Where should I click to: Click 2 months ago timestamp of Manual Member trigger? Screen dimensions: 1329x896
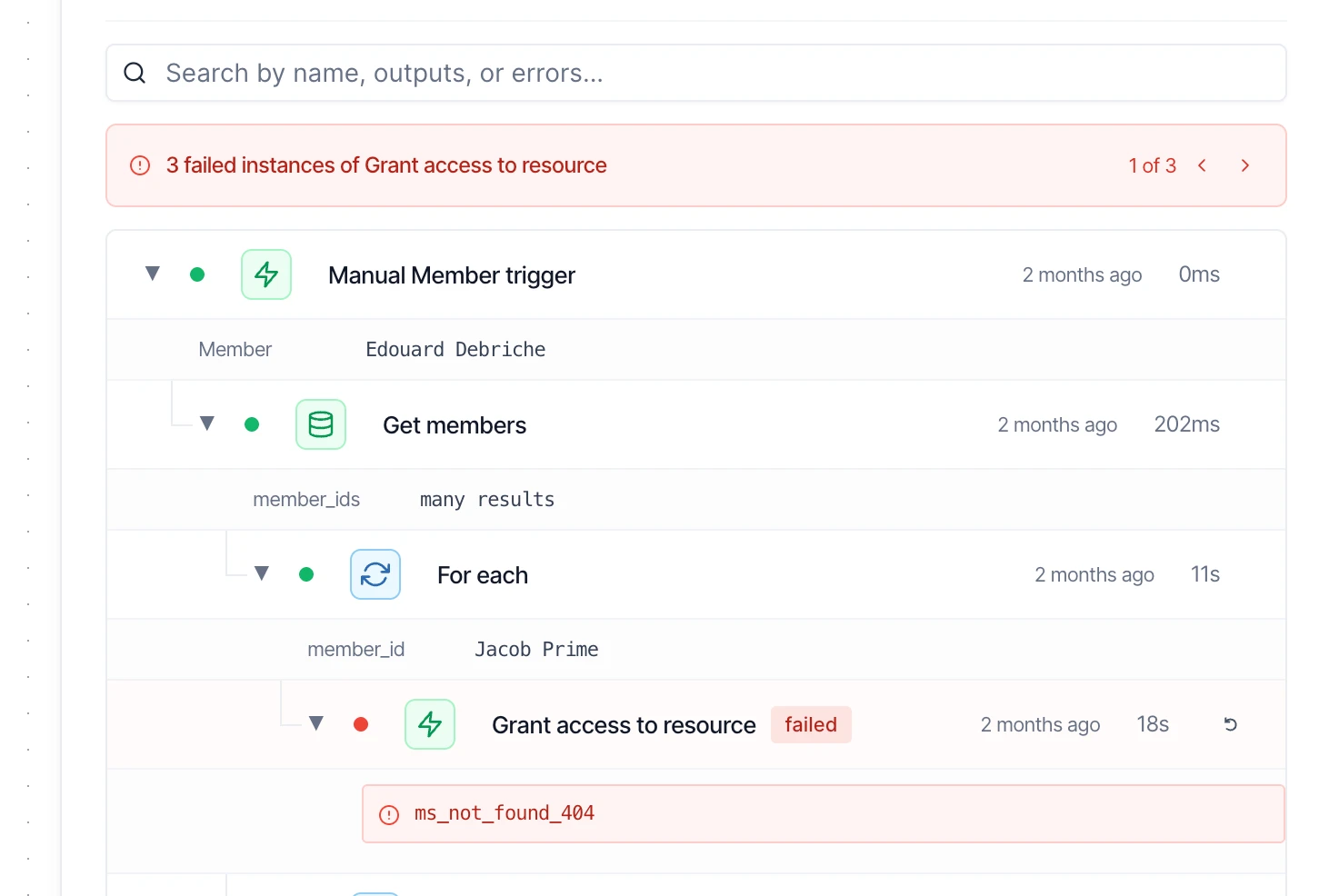pos(1082,275)
